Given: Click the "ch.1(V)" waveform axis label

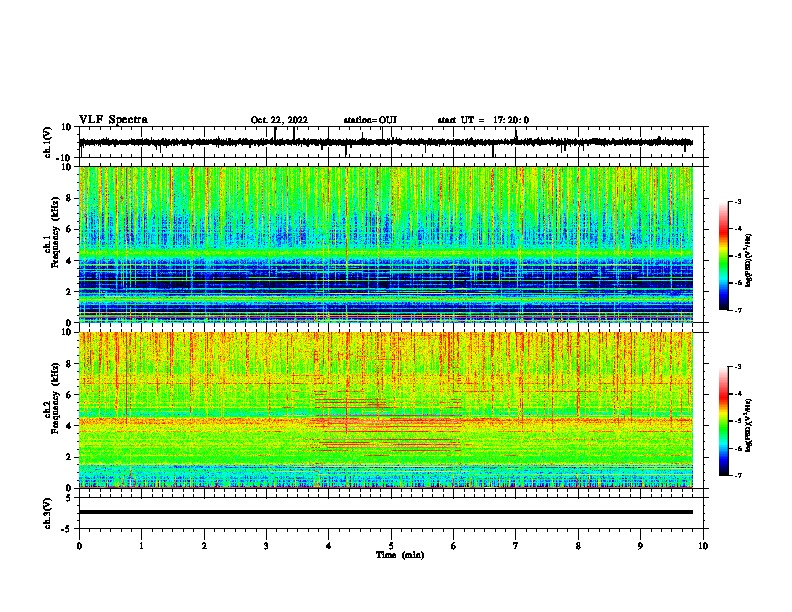Looking at the screenshot, I should point(48,142).
